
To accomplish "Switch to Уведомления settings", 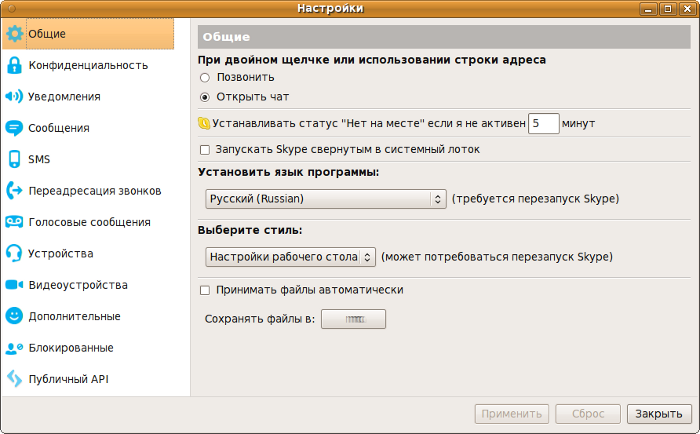I will point(88,96).
